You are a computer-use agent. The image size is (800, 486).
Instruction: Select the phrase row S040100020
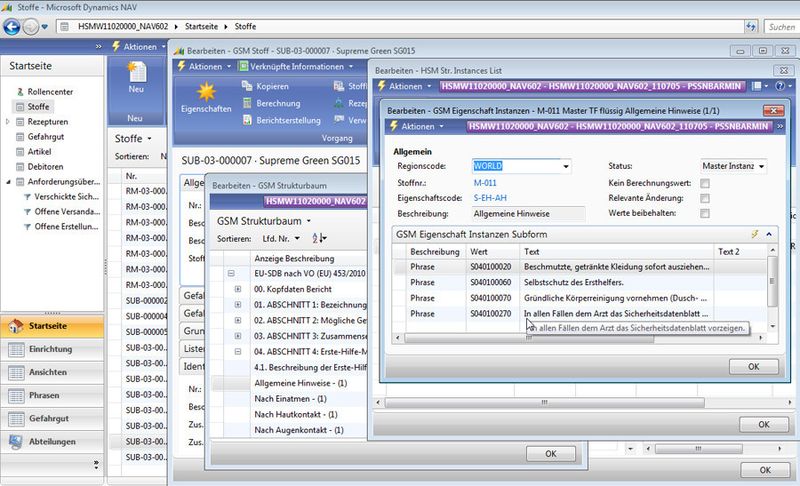tap(579, 267)
